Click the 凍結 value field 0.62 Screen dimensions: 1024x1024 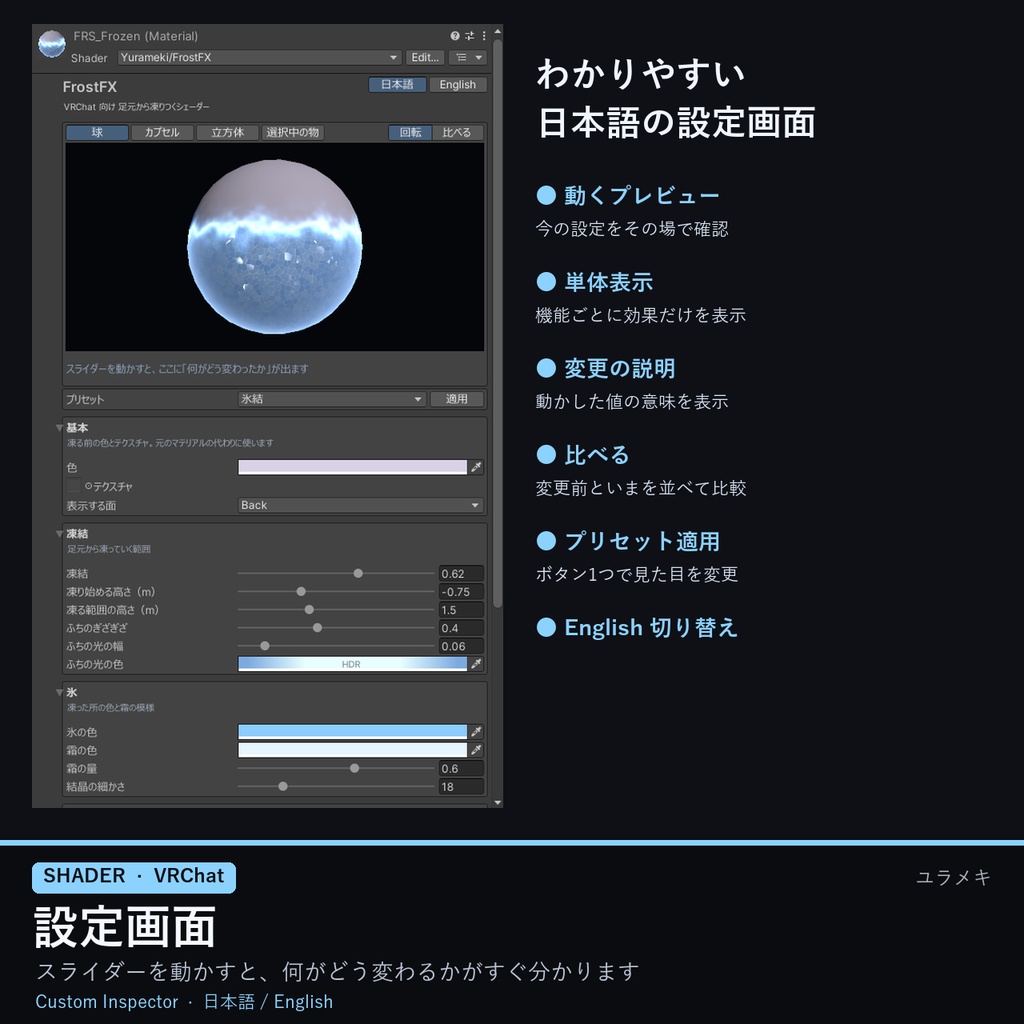pos(461,574)
